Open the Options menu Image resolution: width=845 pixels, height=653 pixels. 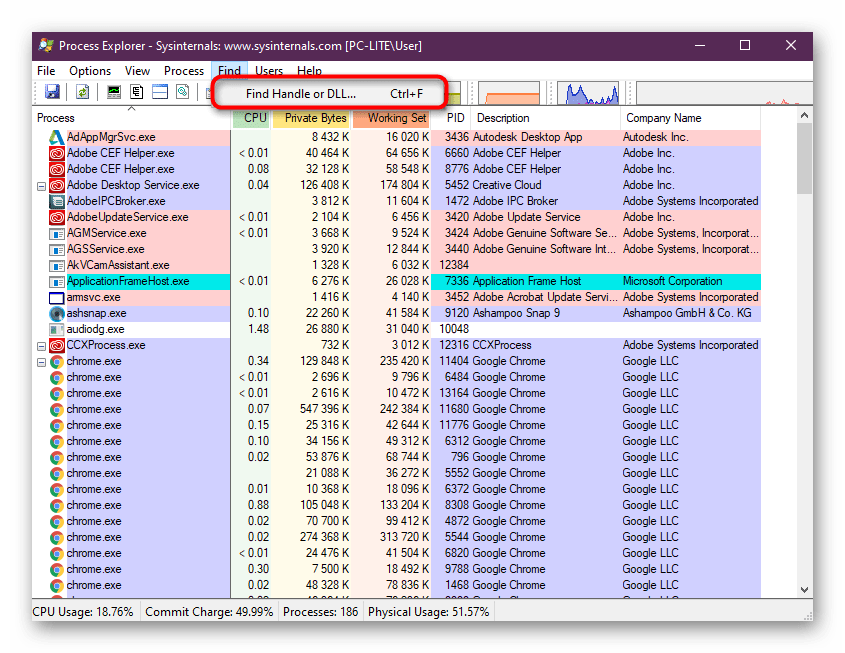point(89,71)
